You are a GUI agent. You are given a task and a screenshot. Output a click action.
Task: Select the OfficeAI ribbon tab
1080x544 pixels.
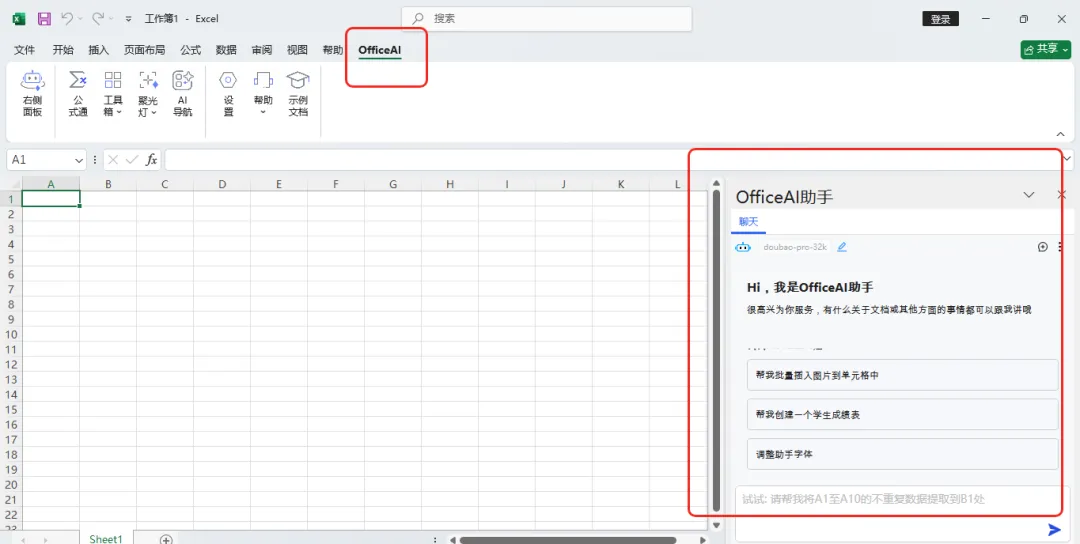[x=380, y=50]
